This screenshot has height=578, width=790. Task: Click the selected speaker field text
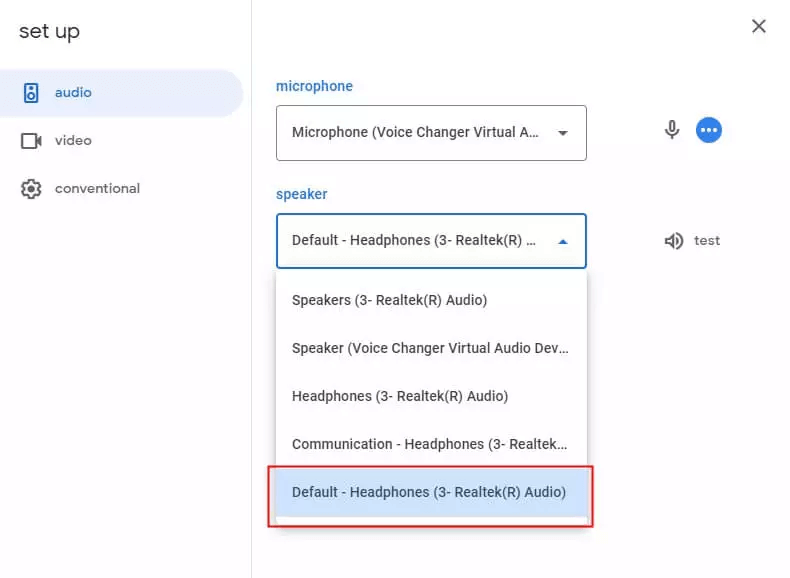coord(414,241)
